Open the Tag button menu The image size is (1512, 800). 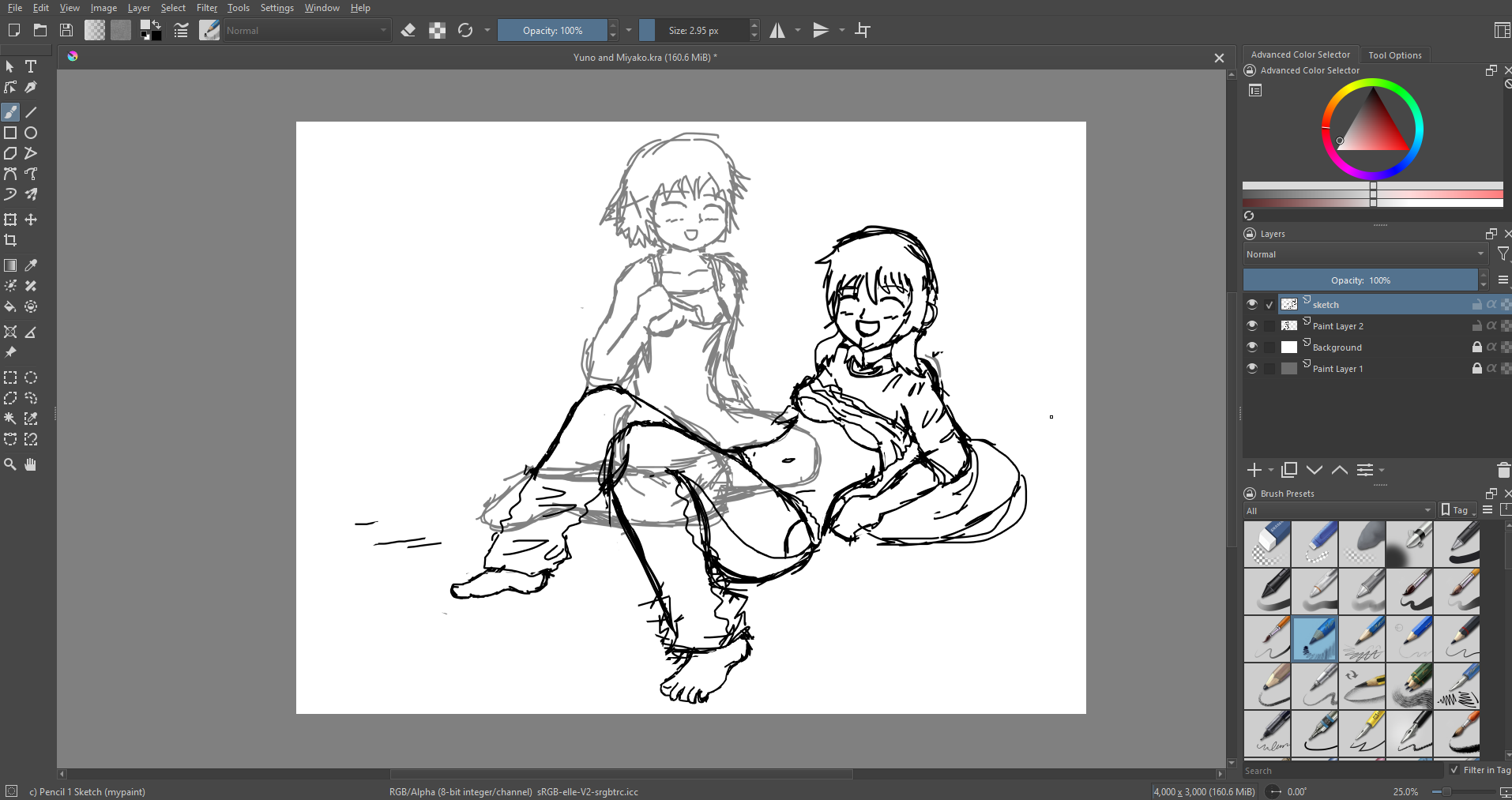coord(1458,510)
